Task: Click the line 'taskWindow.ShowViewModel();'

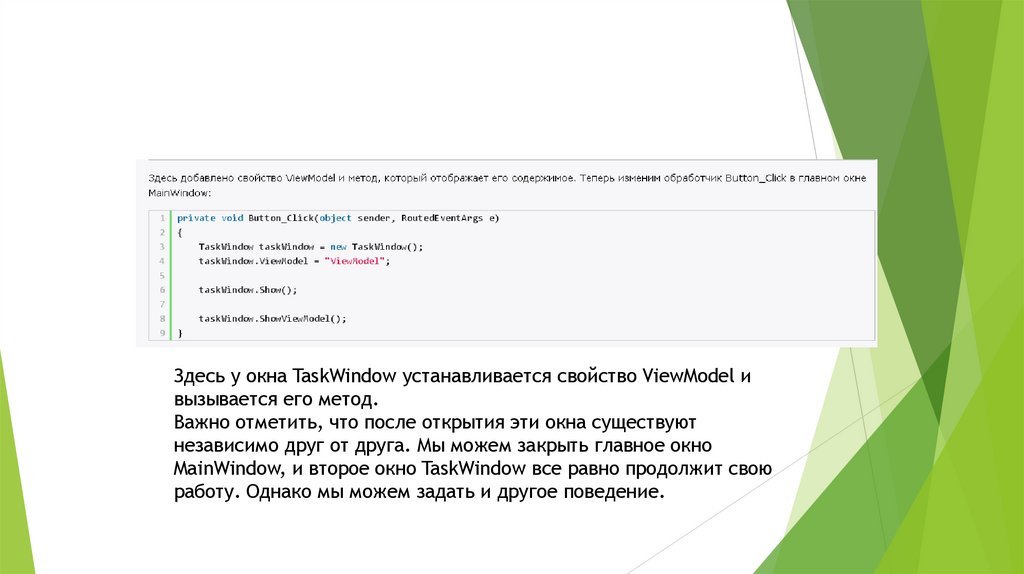Action: click(x=272, y=319)
